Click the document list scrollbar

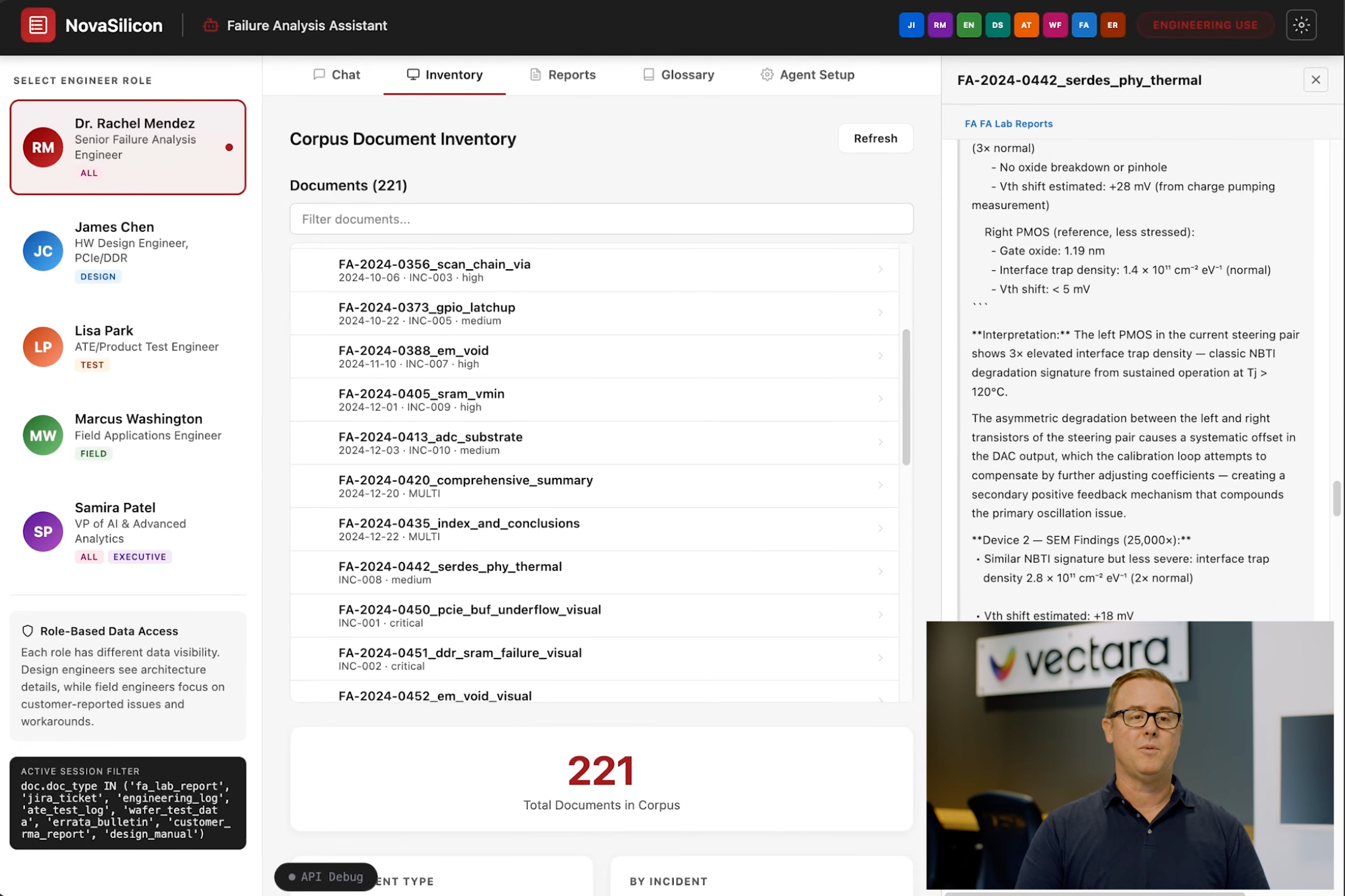(906, 397)
